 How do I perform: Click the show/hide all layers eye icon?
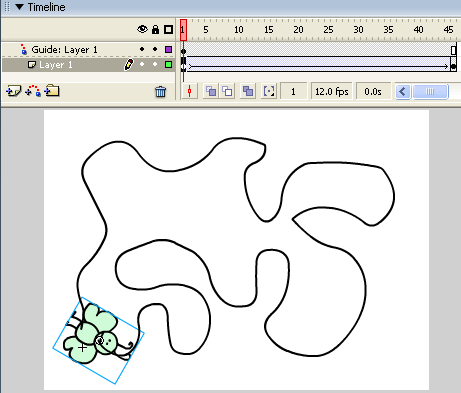(142, 29)
